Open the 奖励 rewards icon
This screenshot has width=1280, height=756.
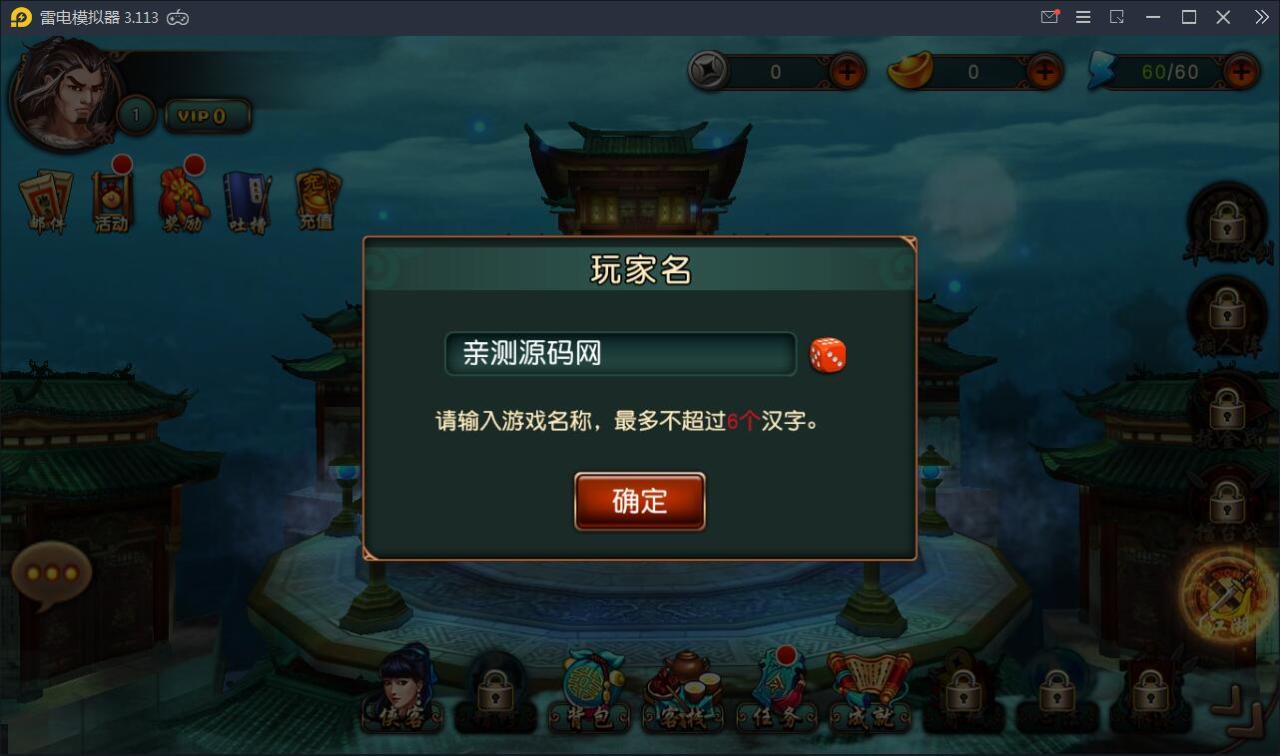(183, 199)
